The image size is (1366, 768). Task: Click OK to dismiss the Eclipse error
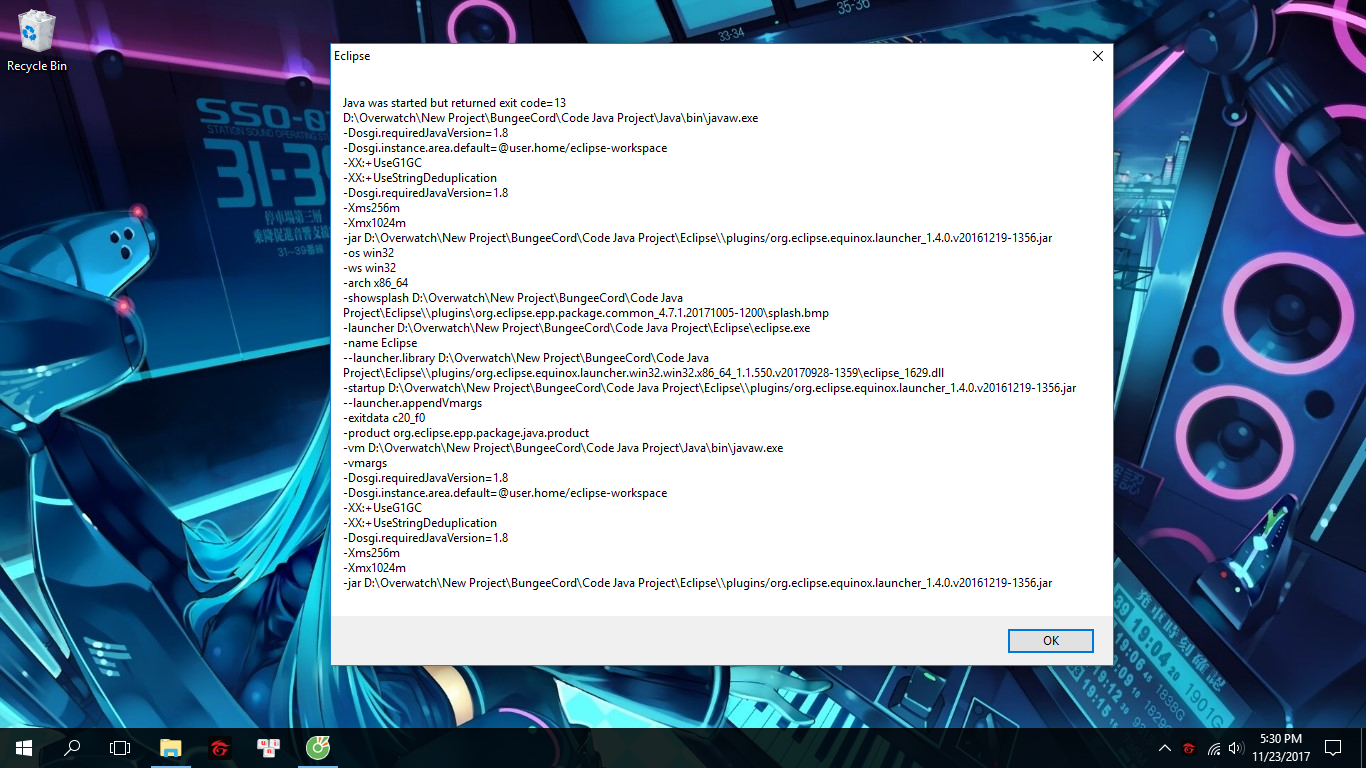1050,641
